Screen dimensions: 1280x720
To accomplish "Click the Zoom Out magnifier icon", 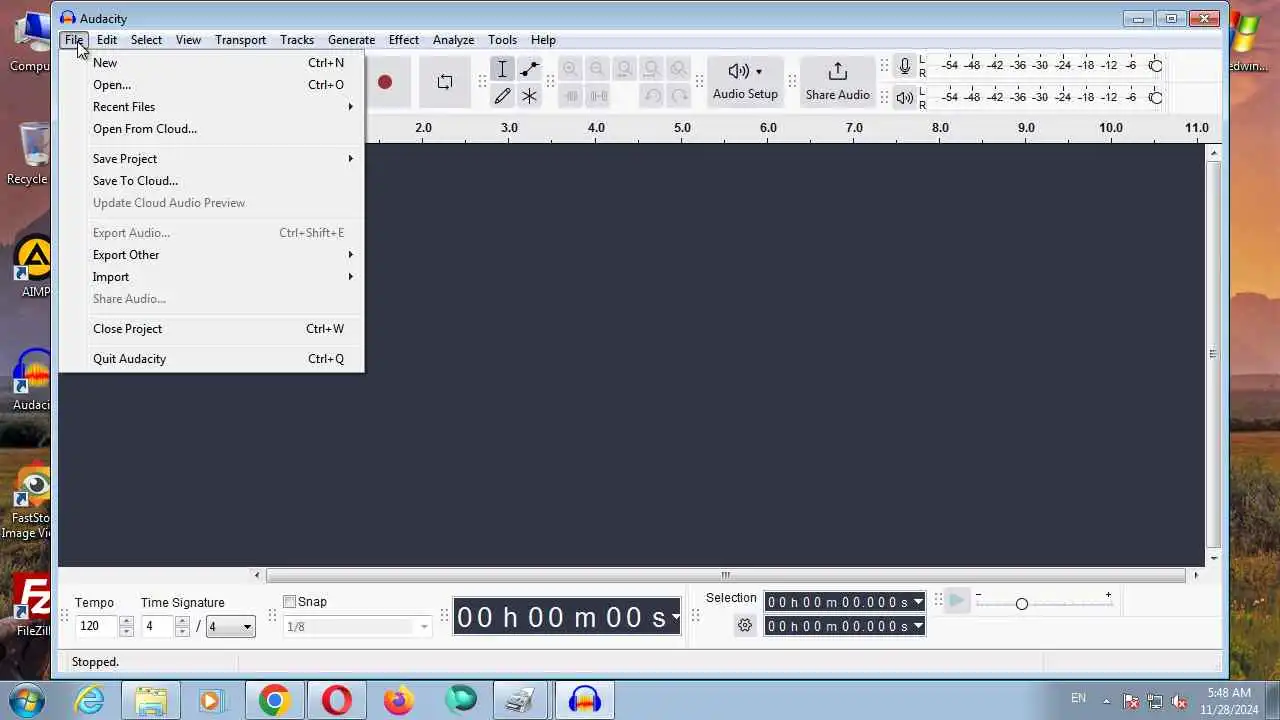I will tap(597, 69).
